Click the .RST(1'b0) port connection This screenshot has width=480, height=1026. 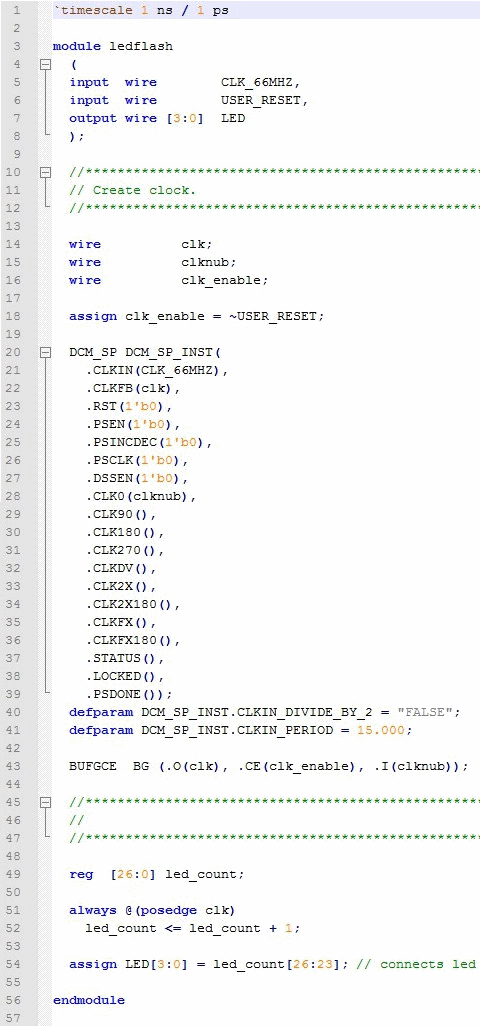129,406
